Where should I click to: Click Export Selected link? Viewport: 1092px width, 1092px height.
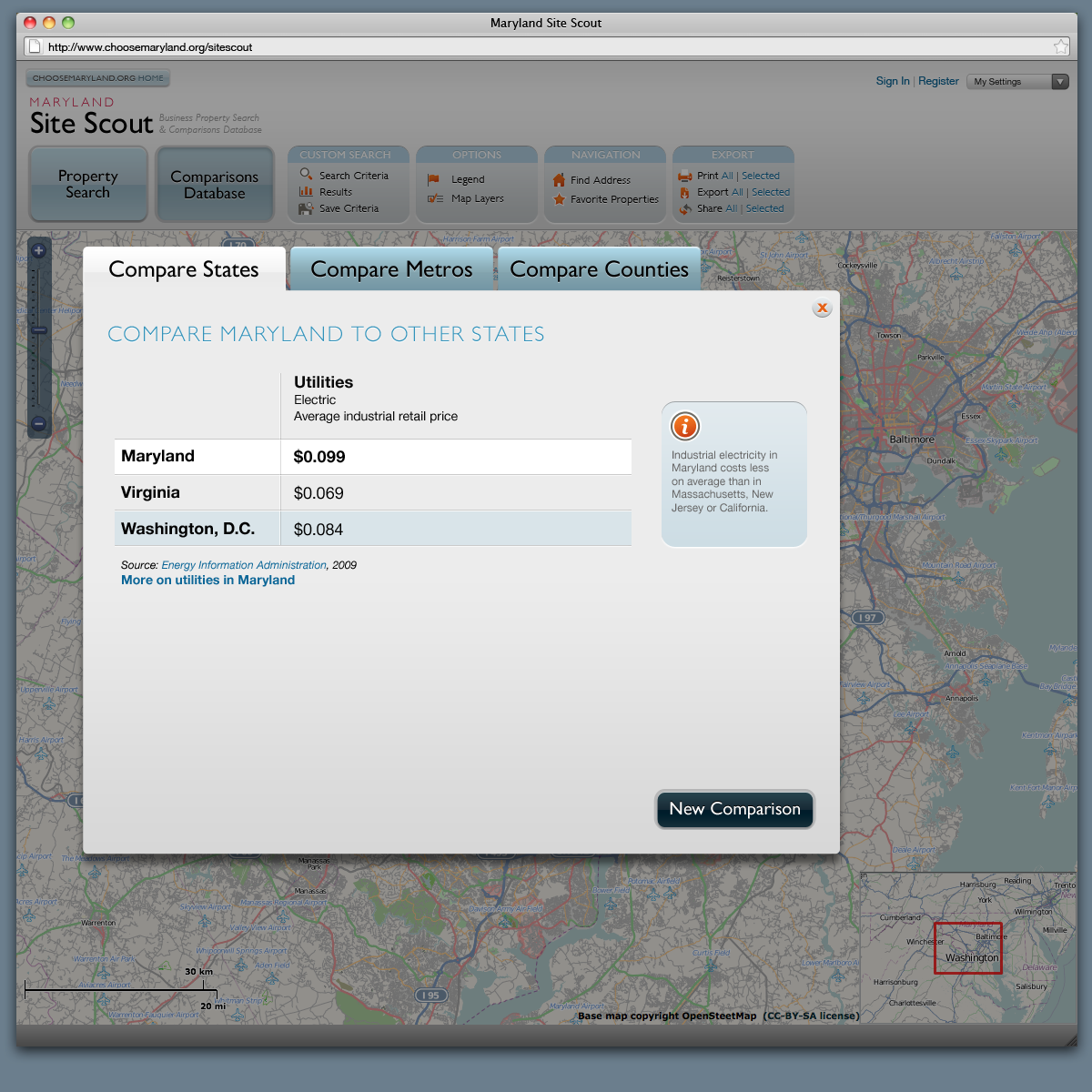click(x=771, y=192)
